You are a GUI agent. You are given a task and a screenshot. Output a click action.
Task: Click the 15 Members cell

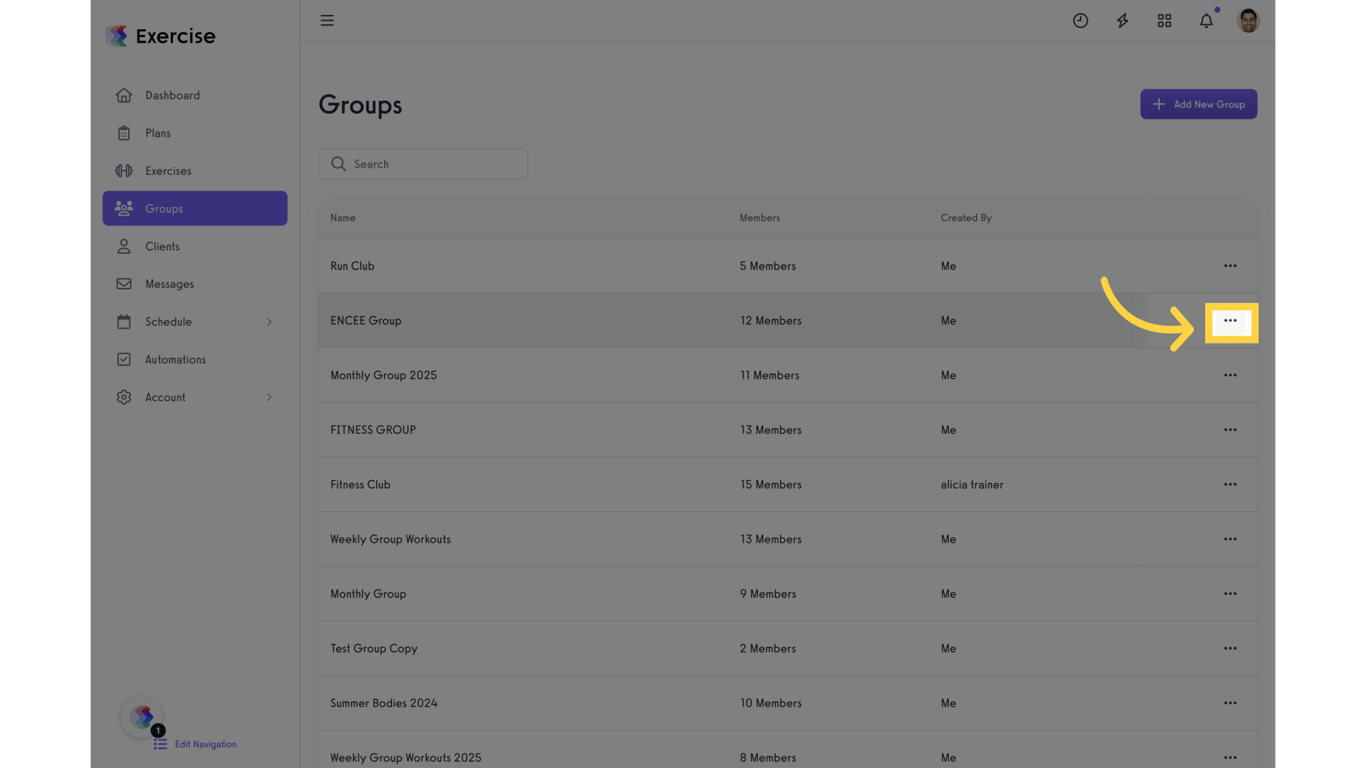[x=770, y=485]
